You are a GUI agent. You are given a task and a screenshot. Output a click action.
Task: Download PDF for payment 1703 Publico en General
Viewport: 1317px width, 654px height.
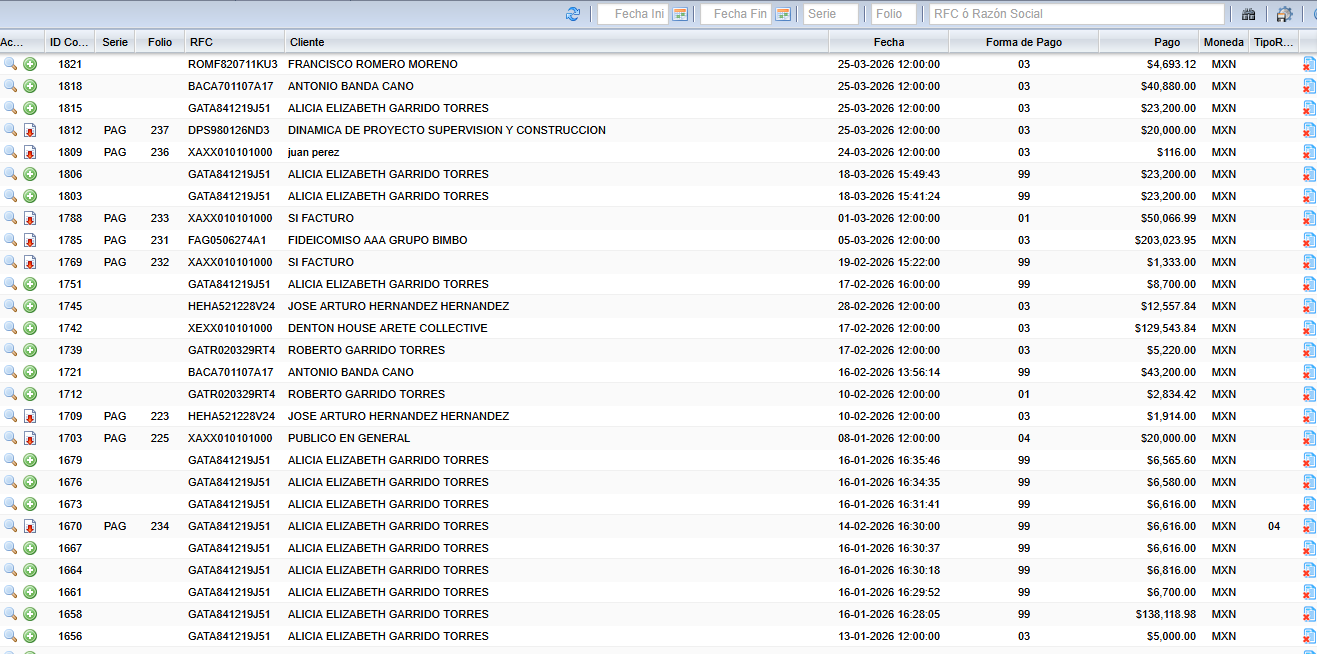(30, 438)
